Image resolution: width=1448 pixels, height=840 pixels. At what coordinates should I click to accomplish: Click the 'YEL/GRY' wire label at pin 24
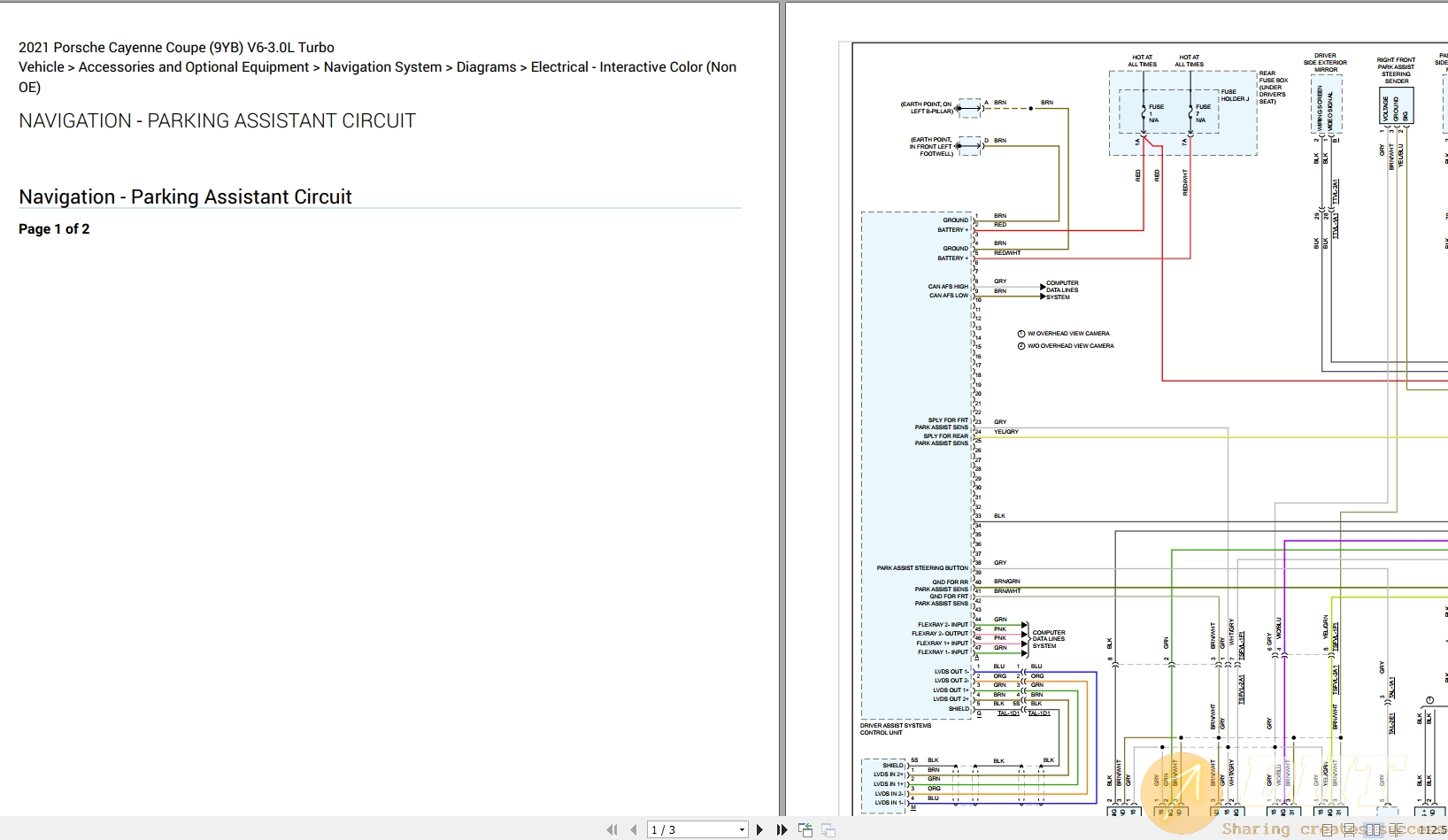pos(1006,432)
